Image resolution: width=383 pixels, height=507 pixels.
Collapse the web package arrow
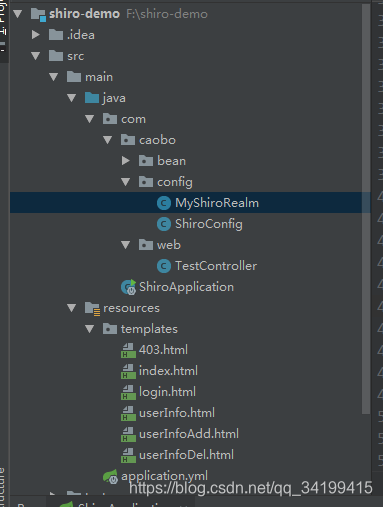(126, 245)
